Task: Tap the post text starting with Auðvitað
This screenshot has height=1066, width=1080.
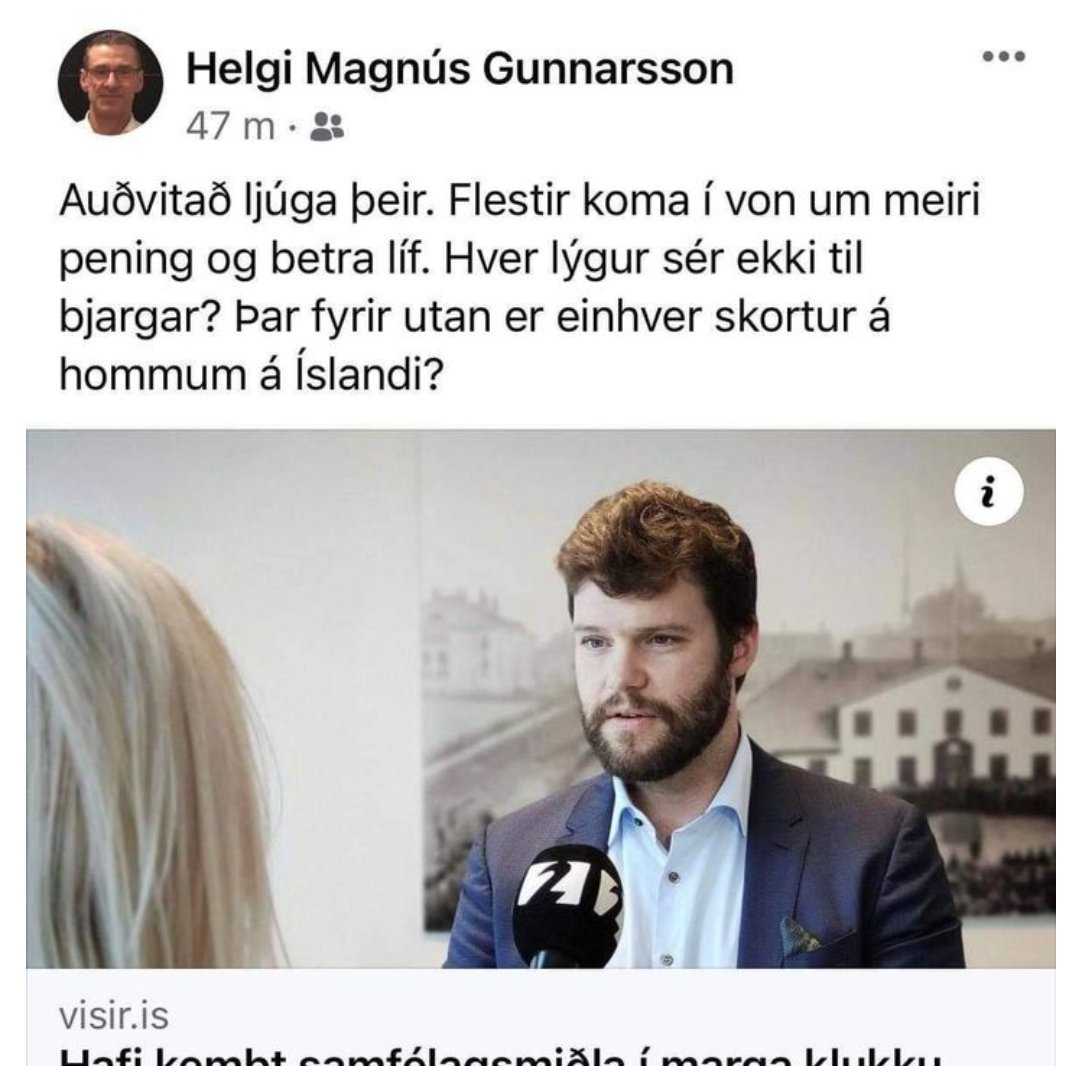Action: [520, 287]
